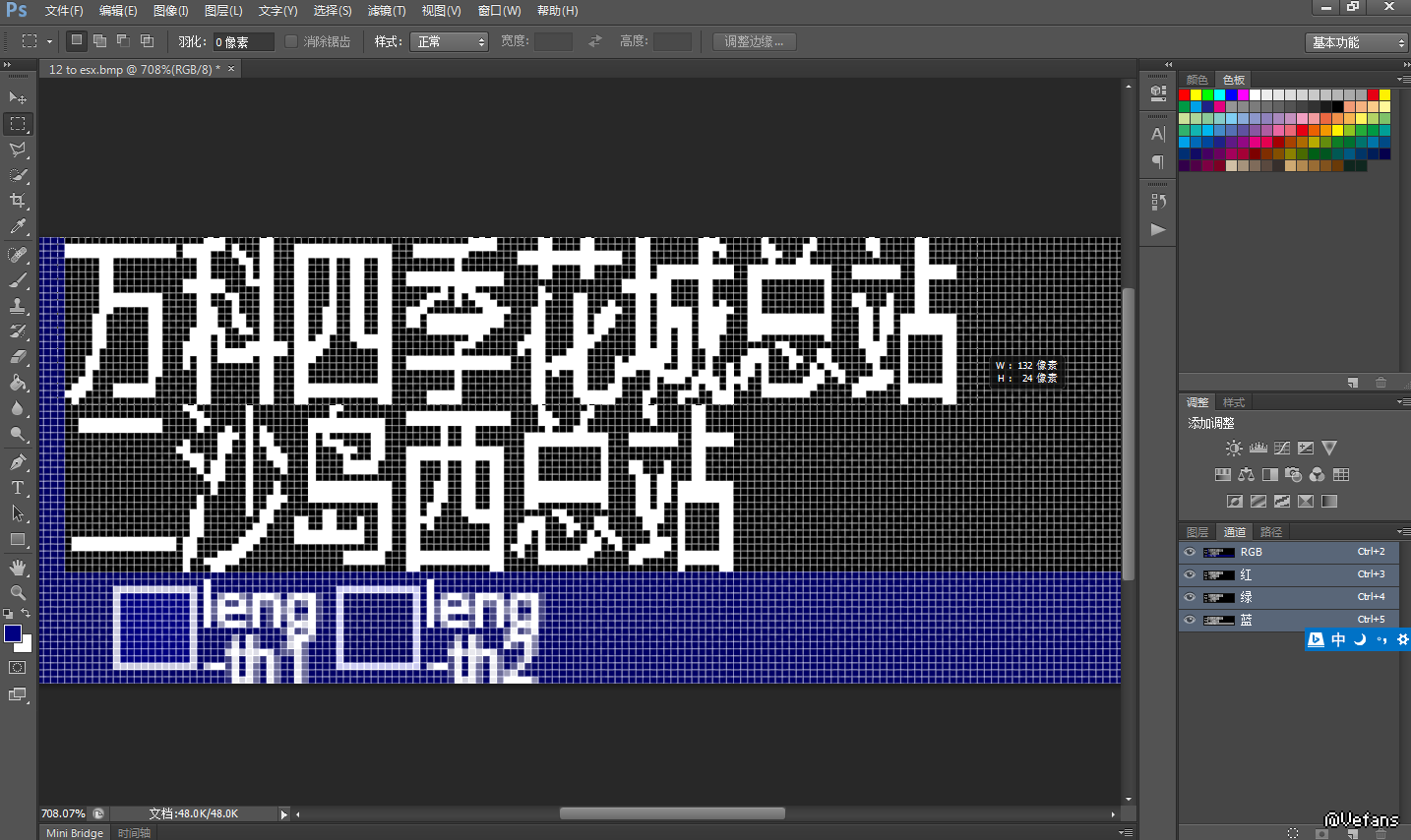Open the screen mode options
This screenshot has width=1411, height=840.
18,694
